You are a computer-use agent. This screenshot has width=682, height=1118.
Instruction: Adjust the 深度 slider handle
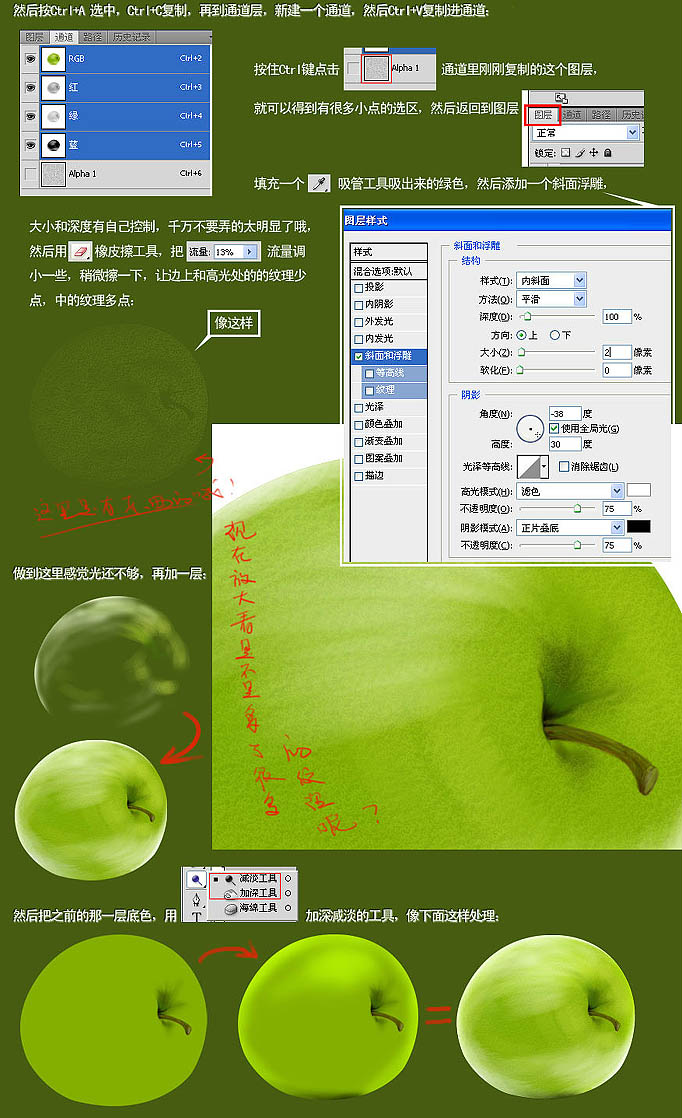click(x=526, y=317)
